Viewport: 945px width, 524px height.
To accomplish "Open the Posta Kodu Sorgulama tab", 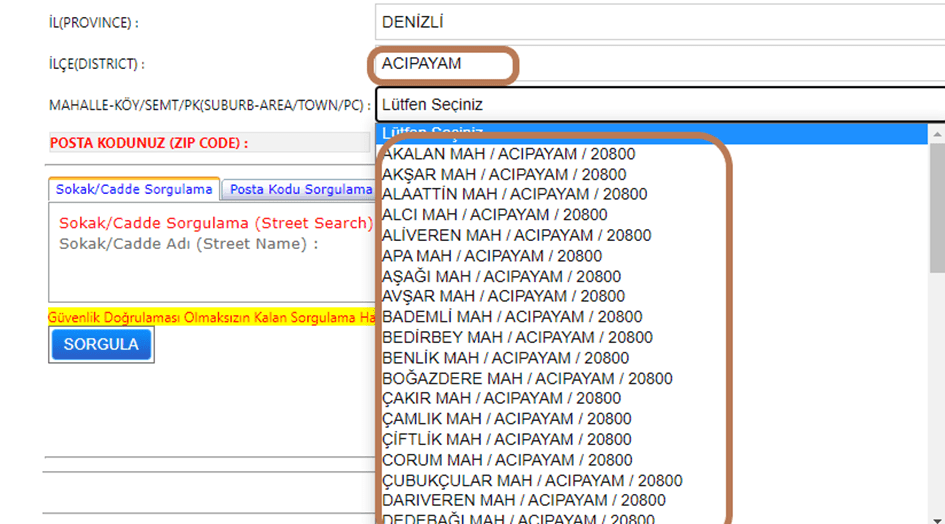I will click(x=300, y=189).
